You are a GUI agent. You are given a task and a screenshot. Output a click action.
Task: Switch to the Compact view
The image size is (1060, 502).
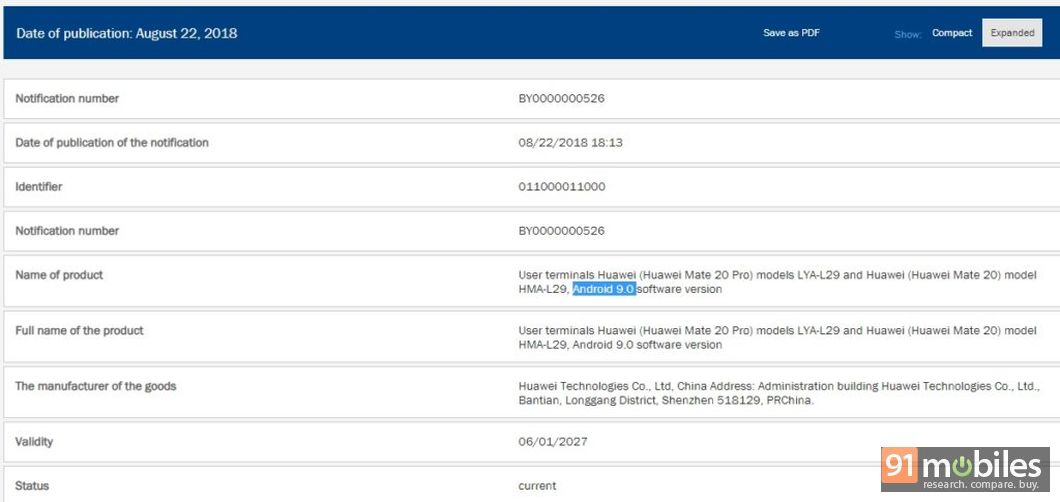pos(952,32)
